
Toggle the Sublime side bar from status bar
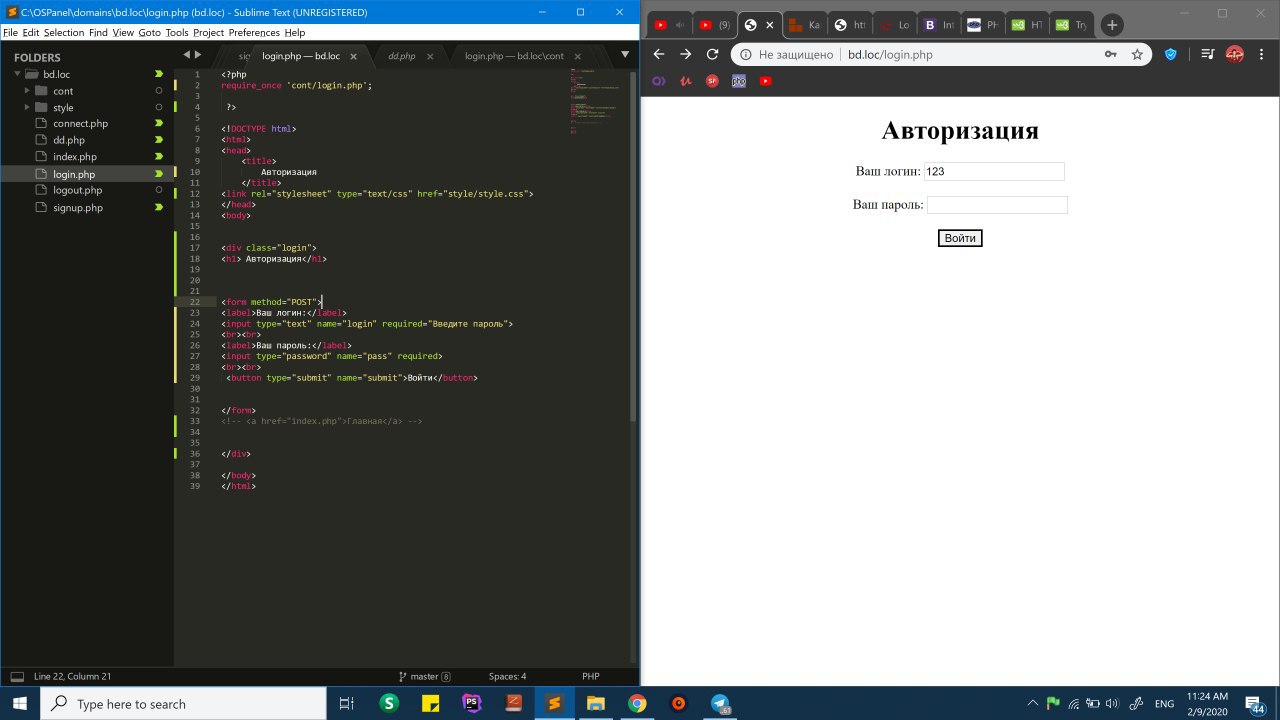[x=17, y=676]
